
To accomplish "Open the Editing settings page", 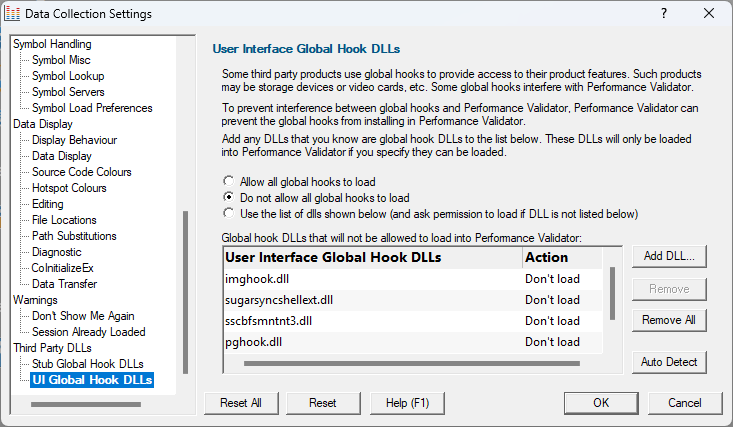I will (48, 204).
